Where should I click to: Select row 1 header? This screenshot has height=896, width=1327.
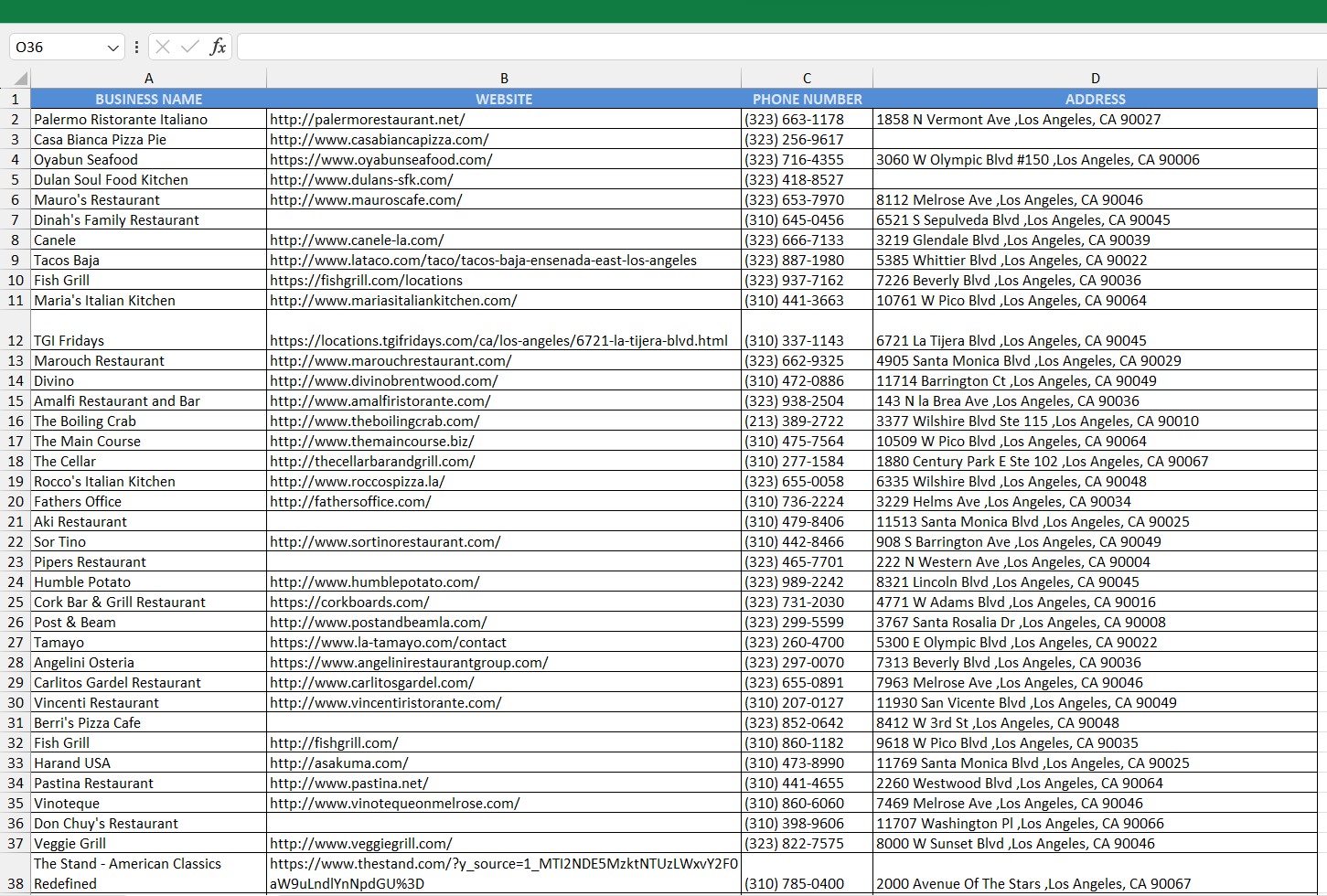16,99
